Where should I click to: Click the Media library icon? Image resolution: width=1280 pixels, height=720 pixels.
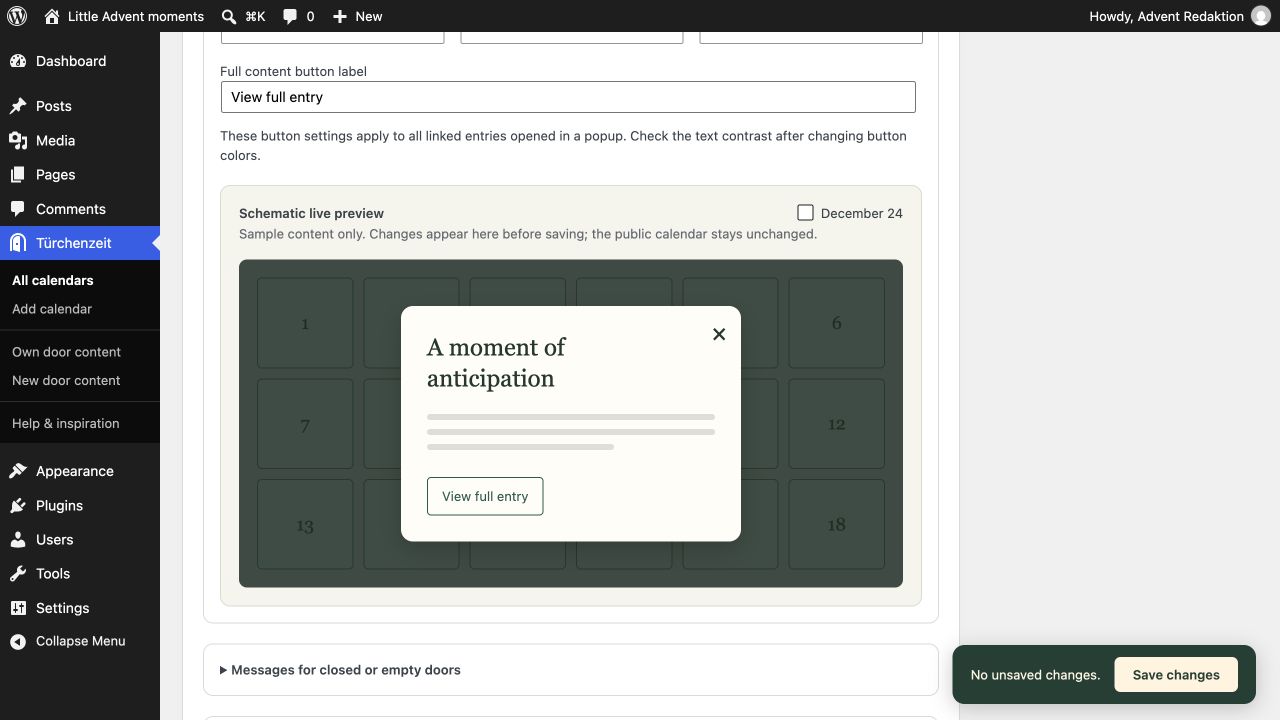(18, 141)
